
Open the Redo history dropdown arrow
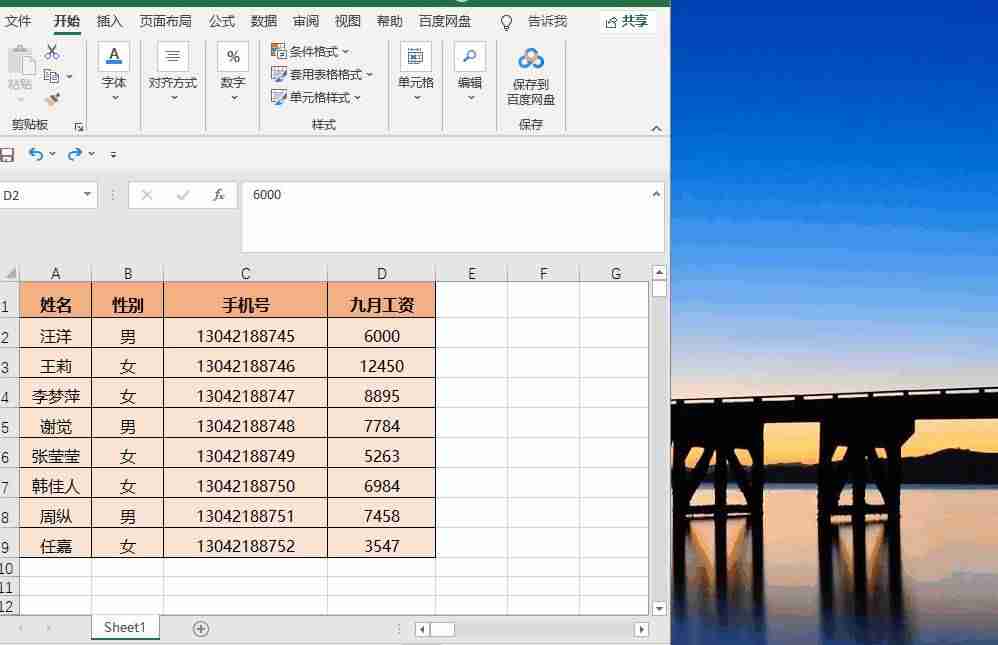pos(92,154)
